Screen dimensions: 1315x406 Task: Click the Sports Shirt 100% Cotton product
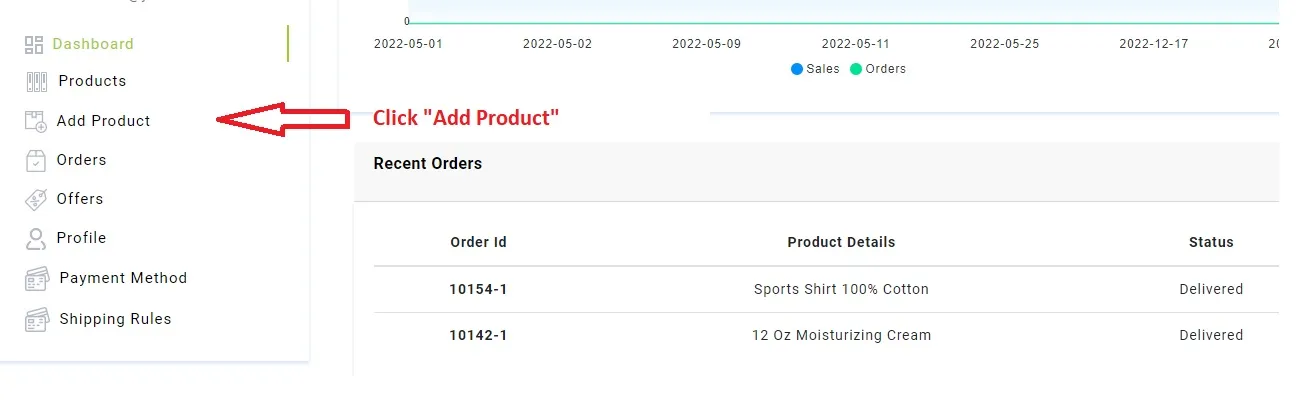[841, 289]
